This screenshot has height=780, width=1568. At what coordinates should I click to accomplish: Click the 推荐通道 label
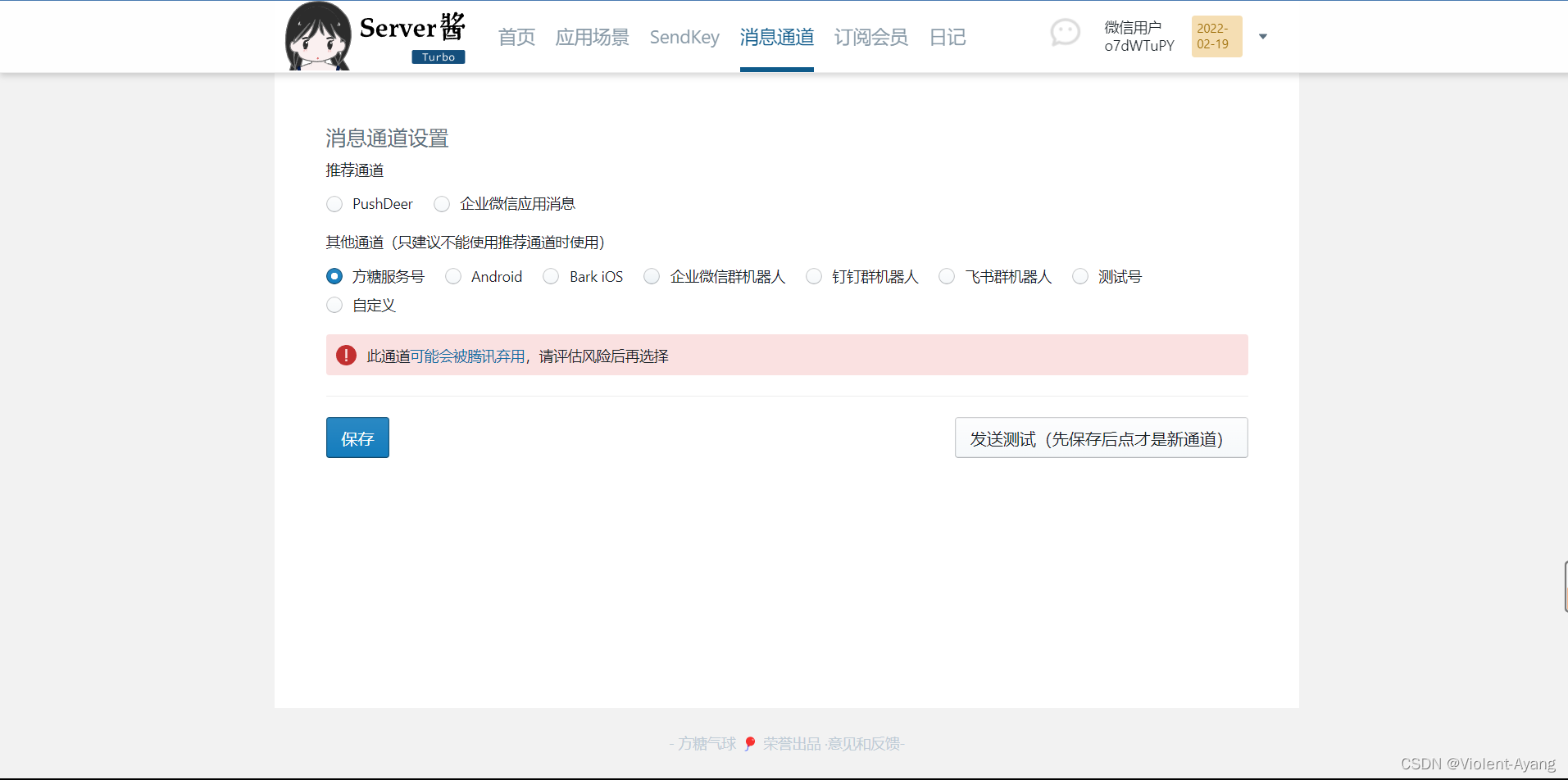(x=355, y=170)
